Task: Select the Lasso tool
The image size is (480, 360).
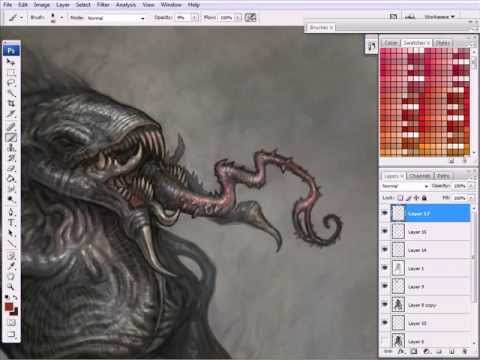Action: tap(11, 82)
